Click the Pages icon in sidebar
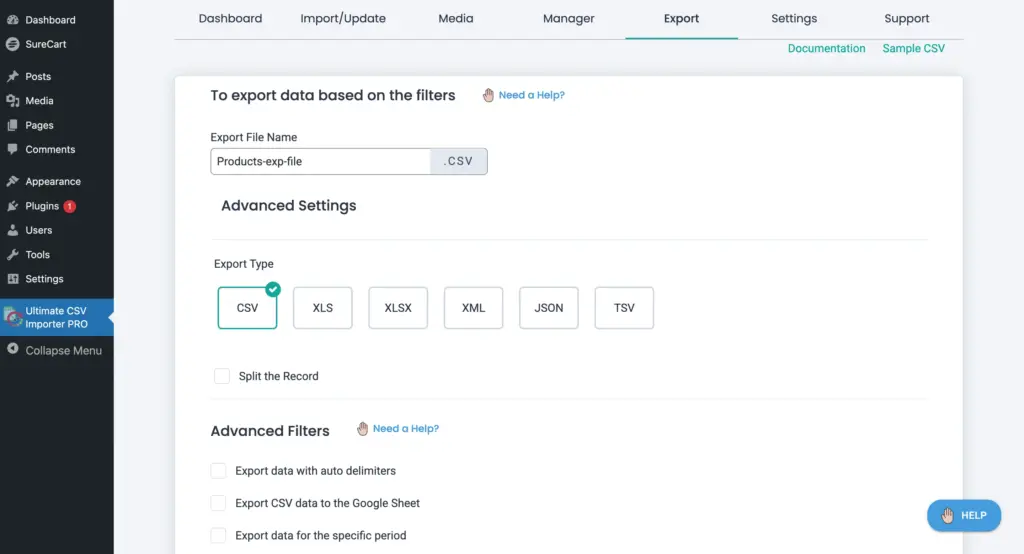 12,125
